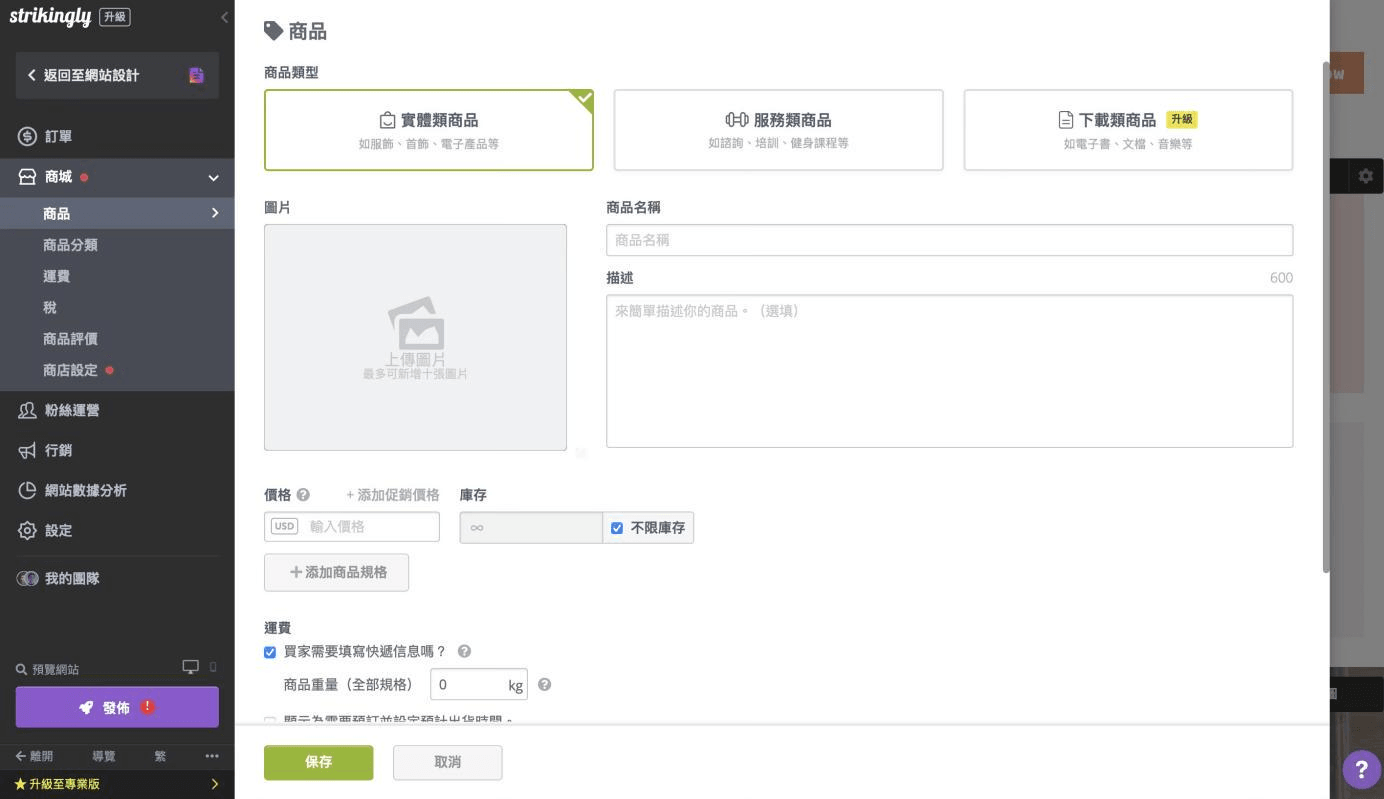The height and width of the screenshot is (799, 1384).
Task: Collapse the sidebar with the top arrow
Action: click(x=224, y=17)
